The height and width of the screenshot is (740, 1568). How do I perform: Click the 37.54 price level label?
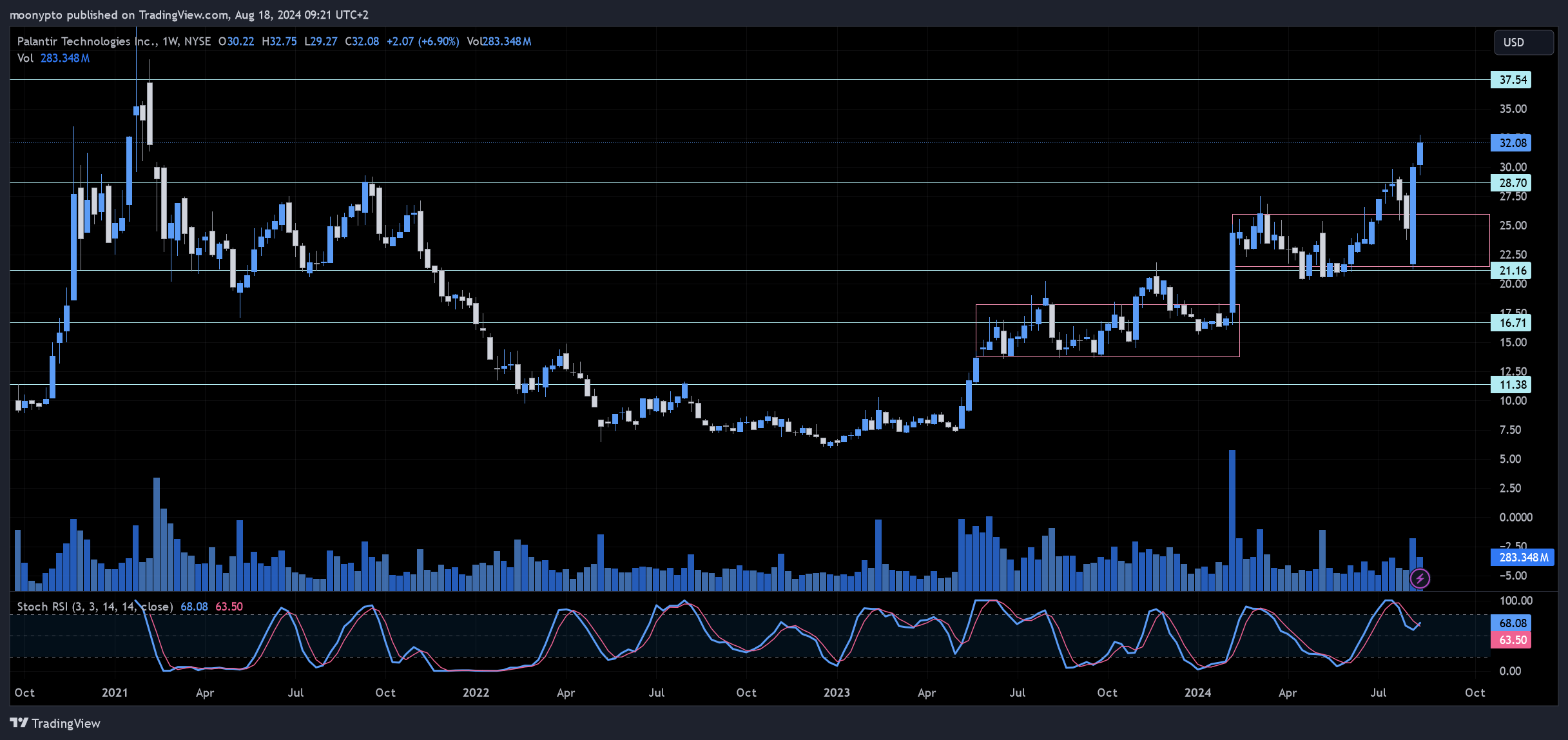1511,80
